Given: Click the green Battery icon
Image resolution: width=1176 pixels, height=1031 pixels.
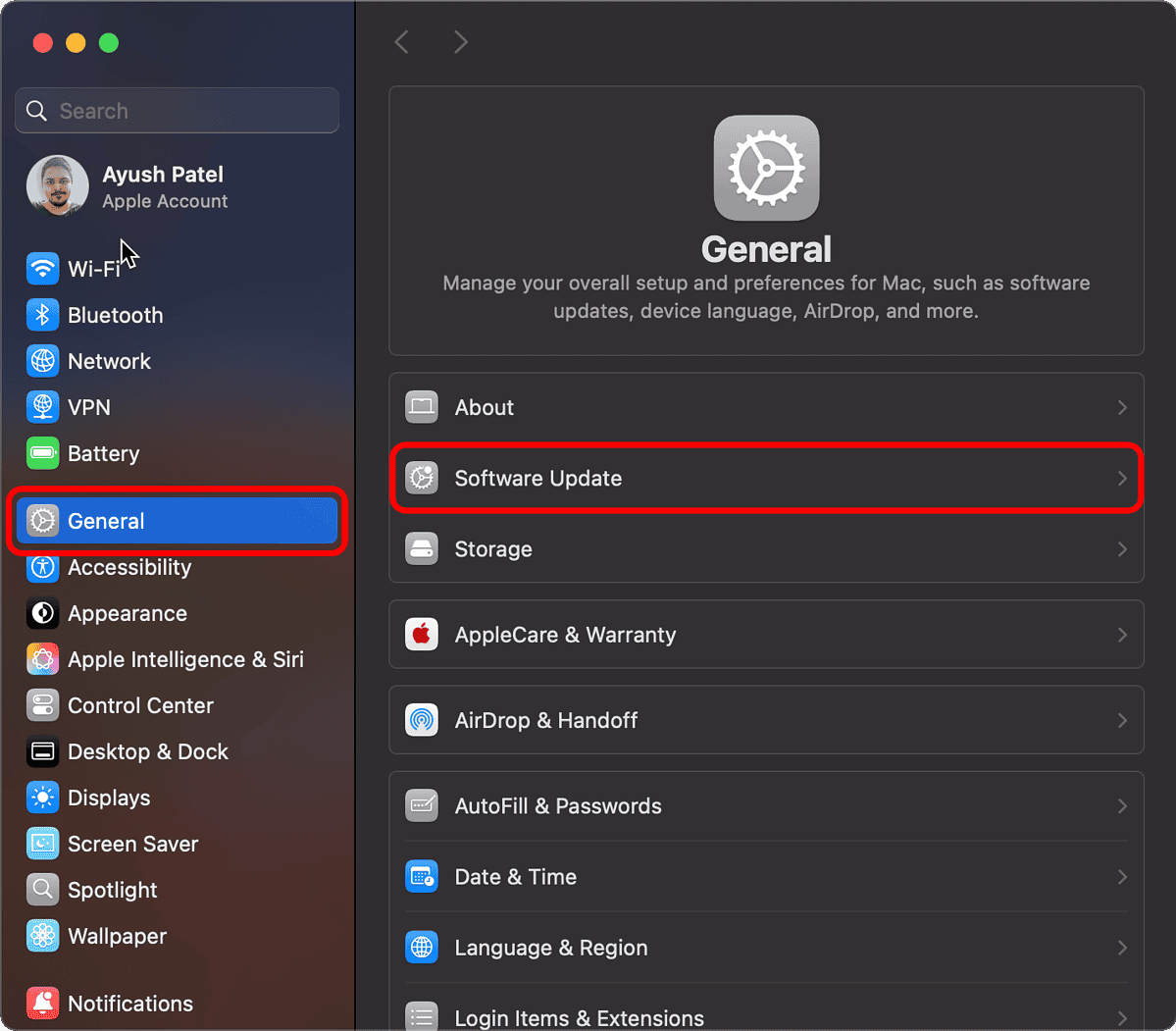Looking at the screenshot, I should (42, 453).
